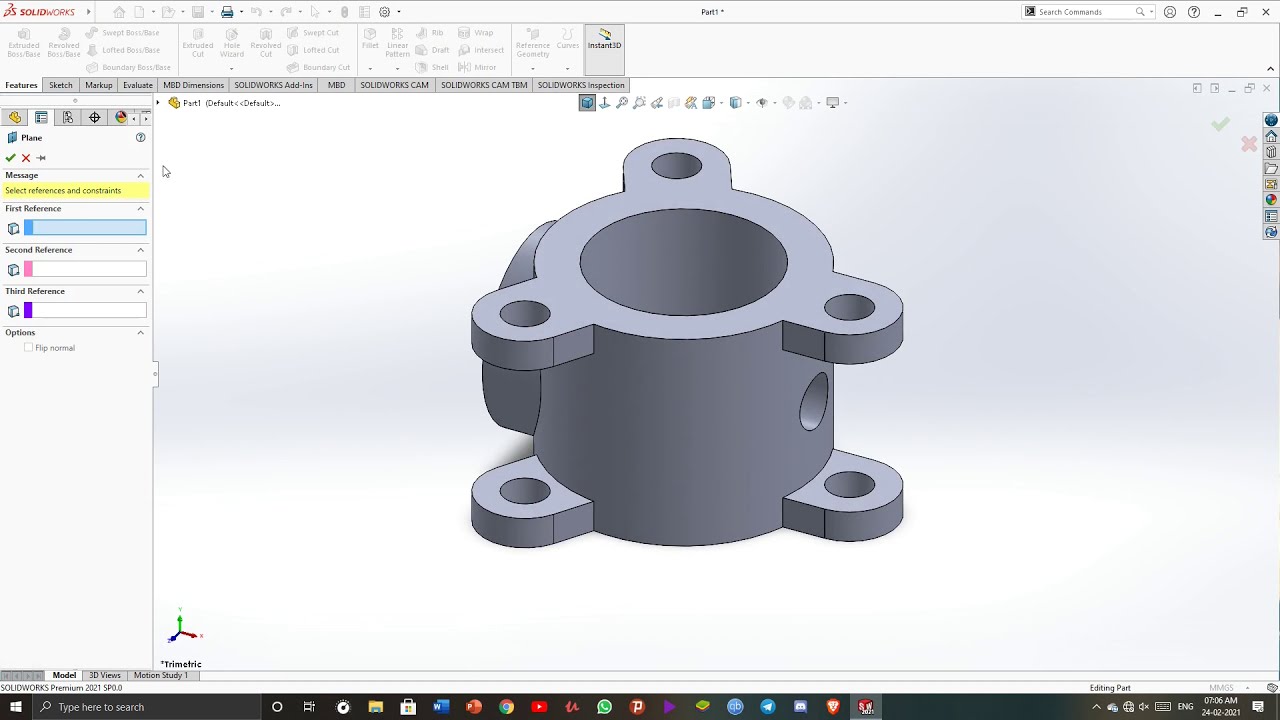This screenshot has height=720, width=1280.
Task: Open the SOLIDWORKS CAM tab
Action: [x=394, y=85]
